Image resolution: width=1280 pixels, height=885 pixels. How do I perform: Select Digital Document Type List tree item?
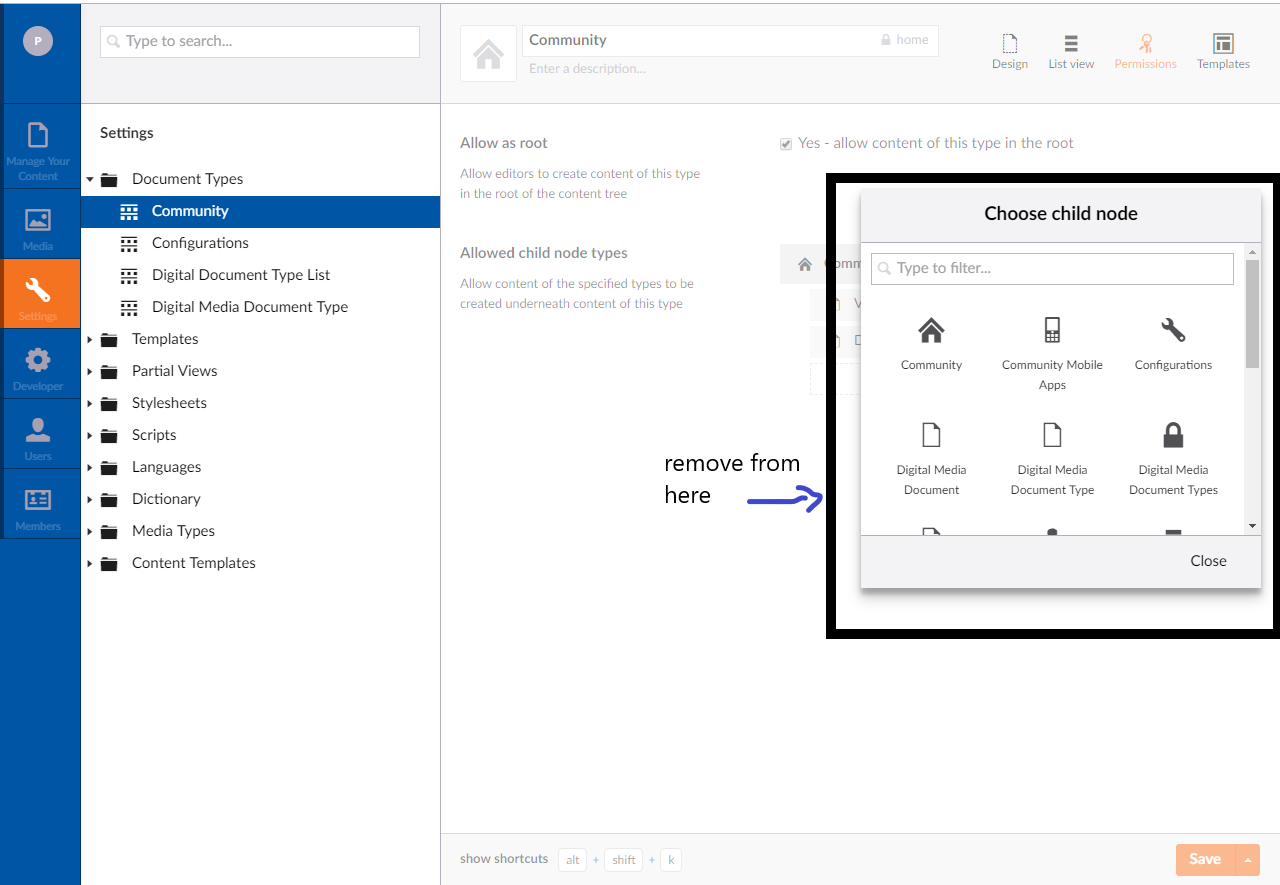tap(240, 275)
